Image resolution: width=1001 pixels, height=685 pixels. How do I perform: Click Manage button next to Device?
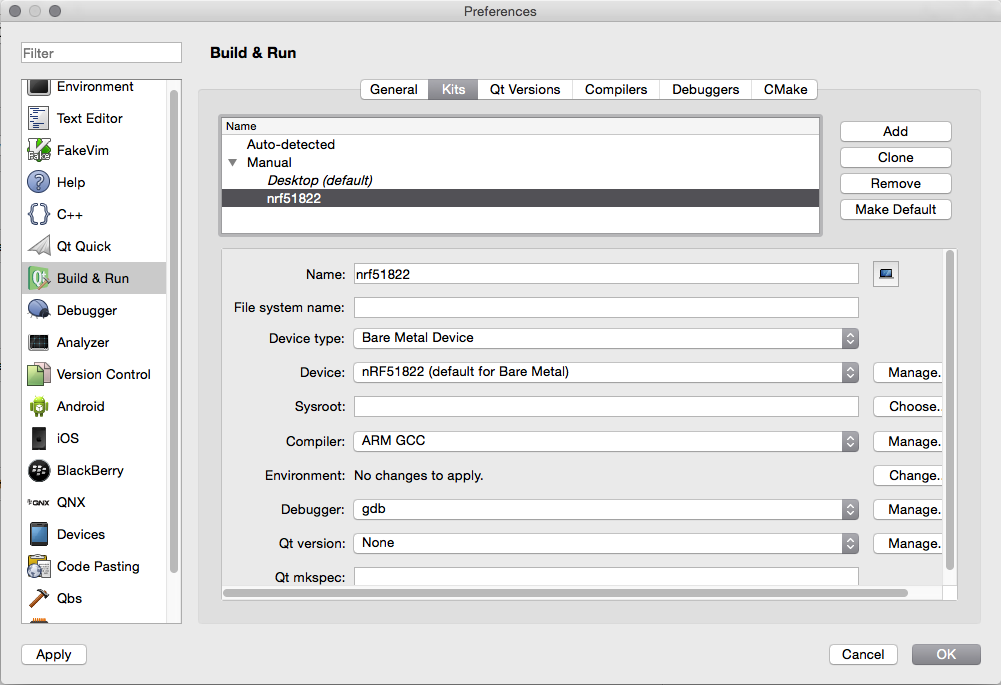tap(908, 373)
